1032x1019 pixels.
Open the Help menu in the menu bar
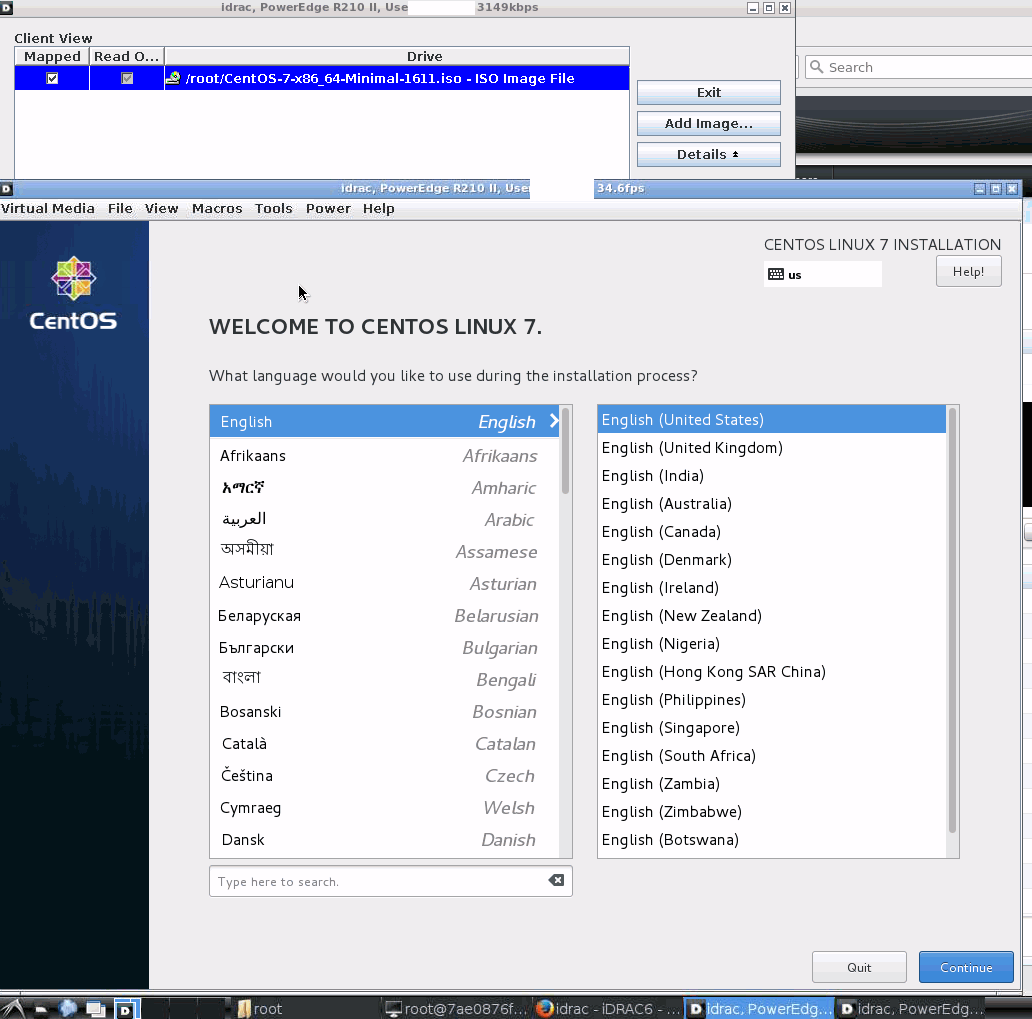pos(378,209)
